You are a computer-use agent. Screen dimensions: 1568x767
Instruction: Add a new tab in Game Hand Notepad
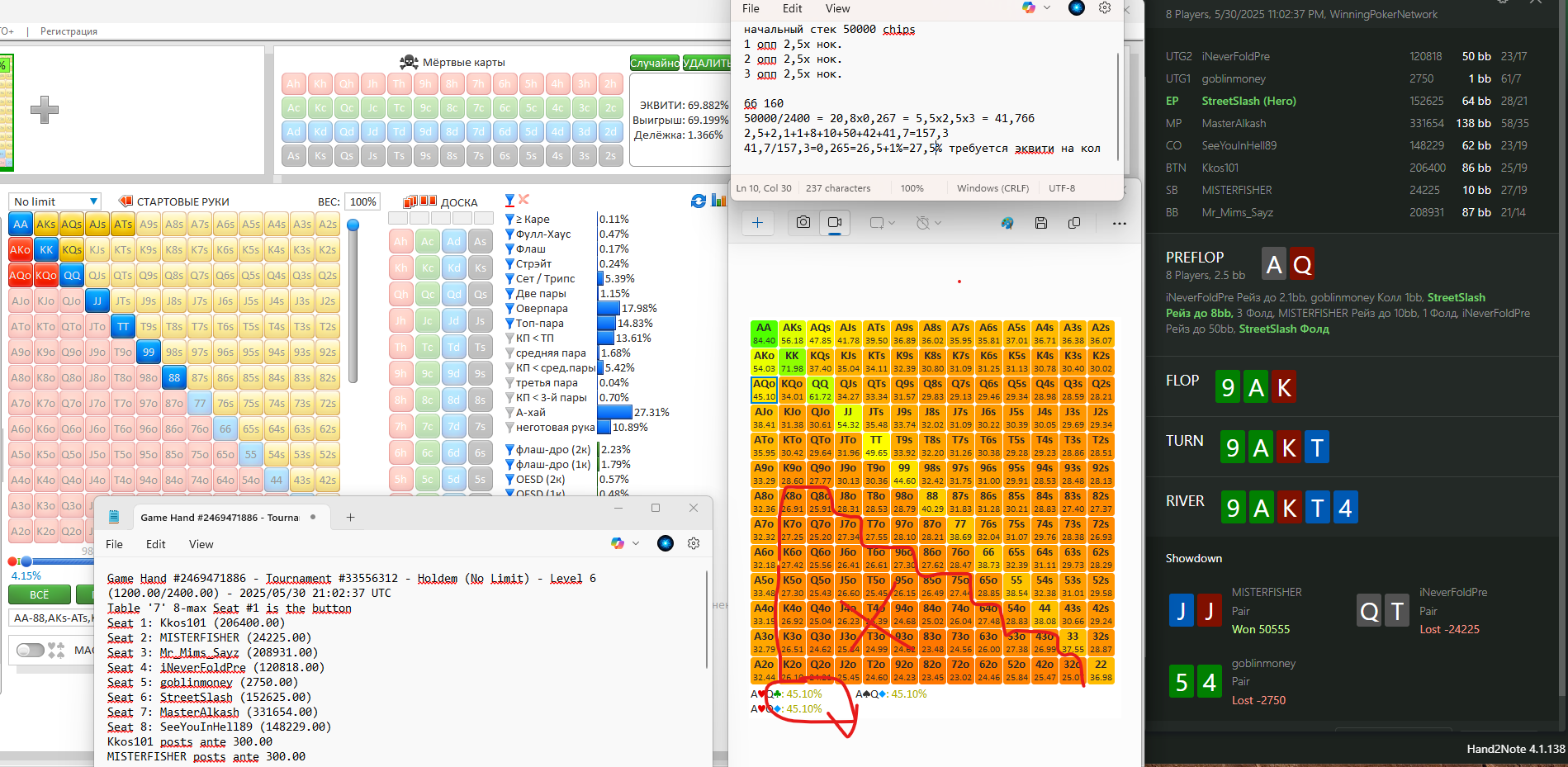[350, 517]
